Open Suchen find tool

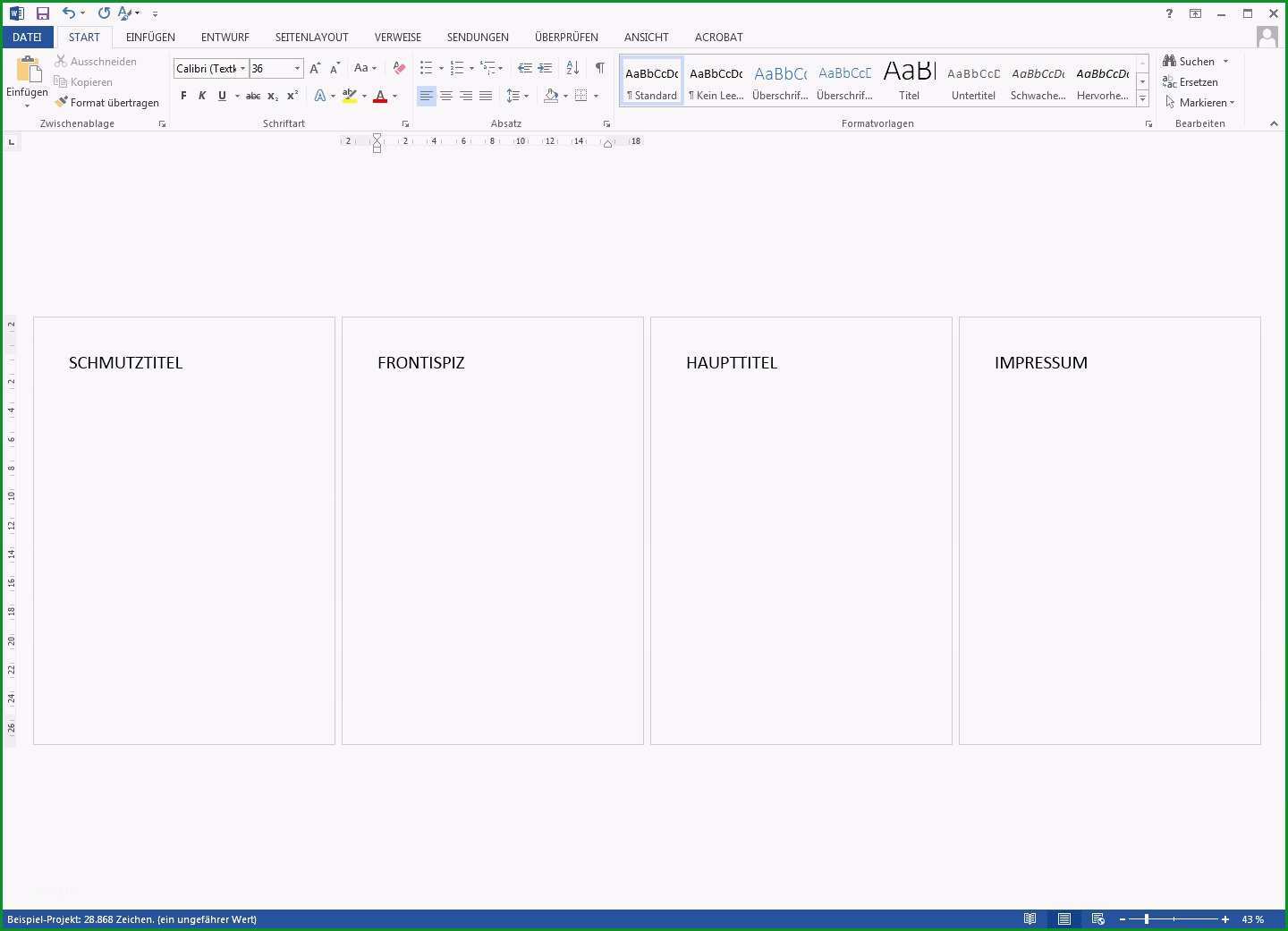pos(1190,61)
